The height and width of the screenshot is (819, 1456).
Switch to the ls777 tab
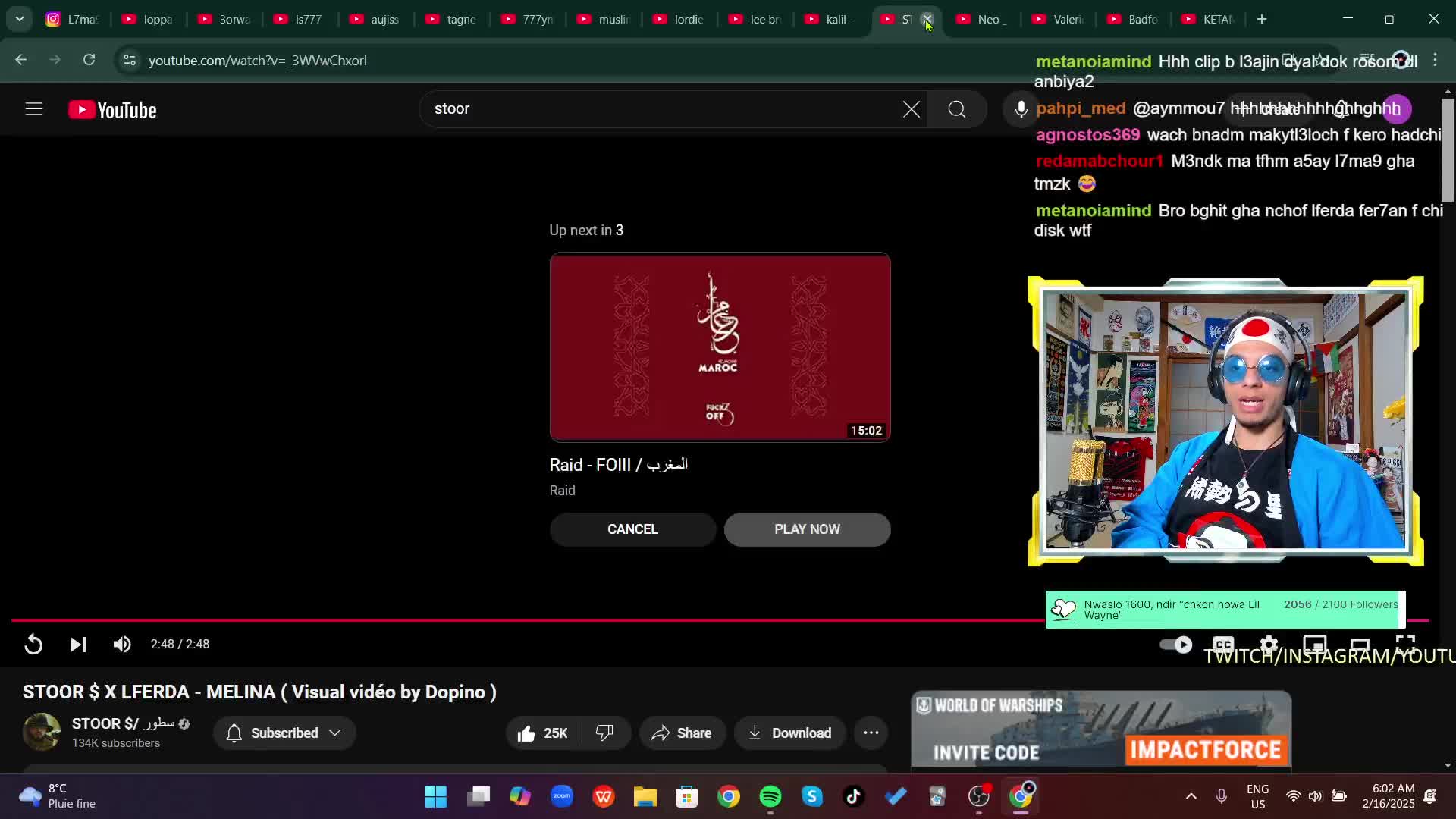tap(300, 20)
